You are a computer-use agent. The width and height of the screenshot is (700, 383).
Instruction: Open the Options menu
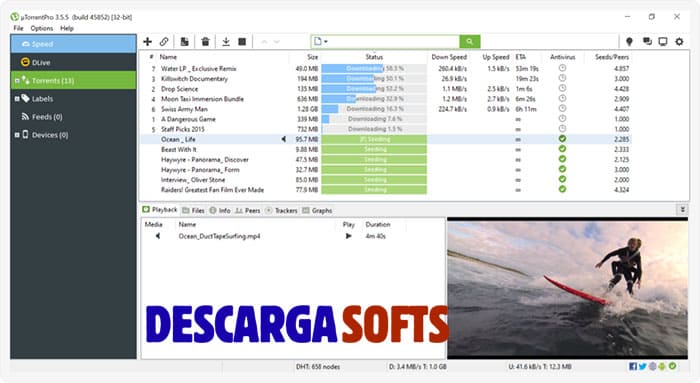tap(42, 28)
